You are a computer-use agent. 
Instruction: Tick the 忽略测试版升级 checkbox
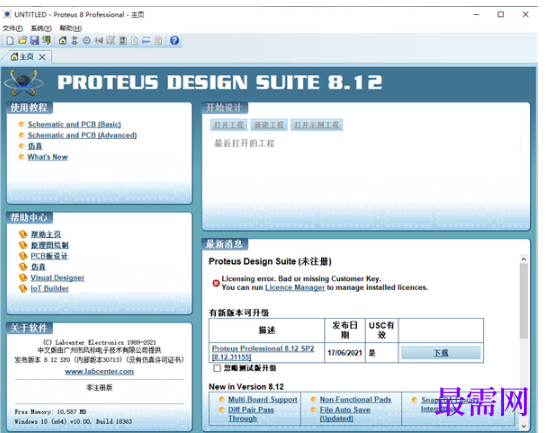tap(217, 368)
